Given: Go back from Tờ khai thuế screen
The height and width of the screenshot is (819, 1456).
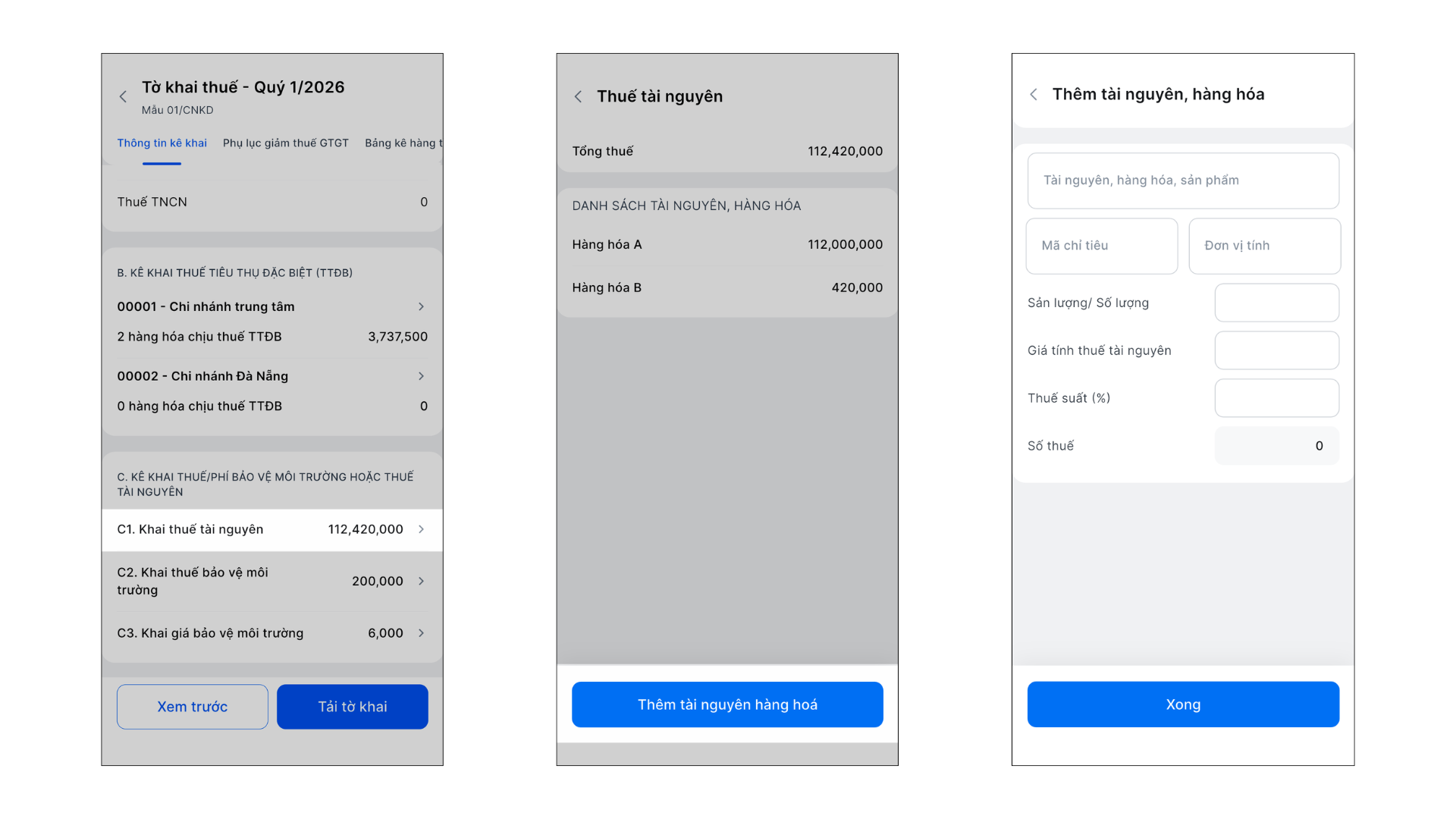Looking at the screenshot, I should 123,97.
